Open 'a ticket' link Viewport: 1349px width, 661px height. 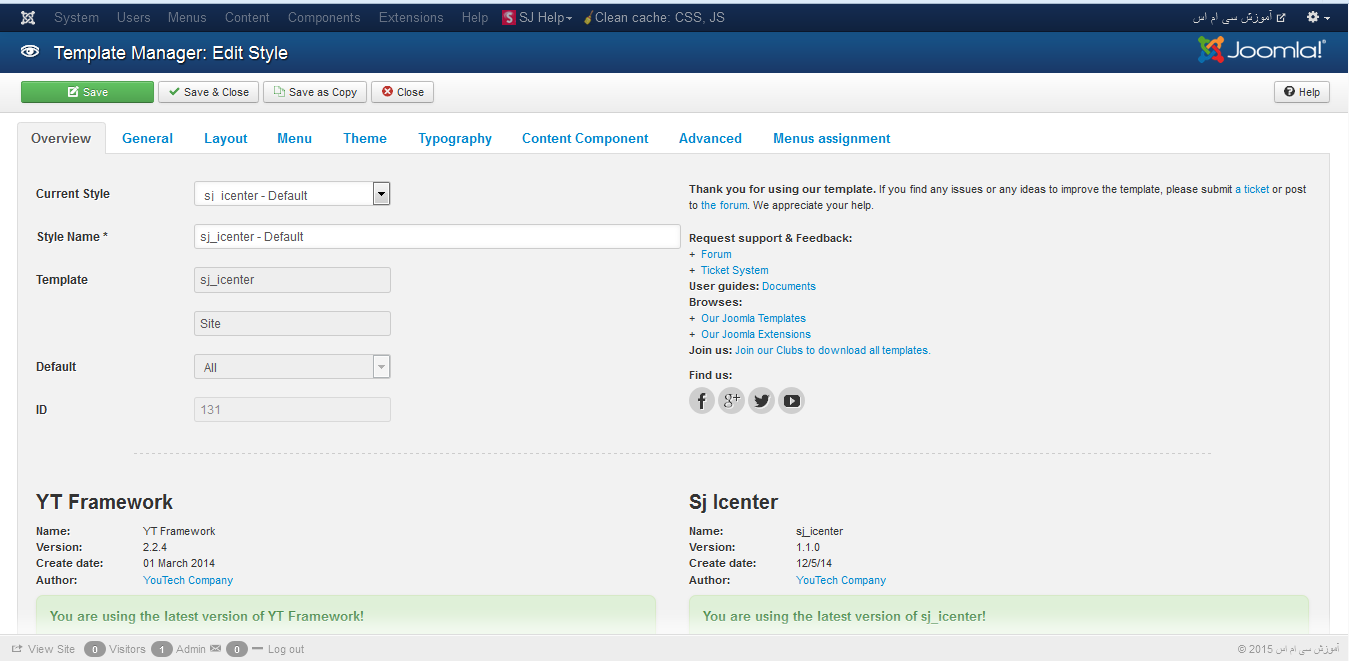point(1252,189)
